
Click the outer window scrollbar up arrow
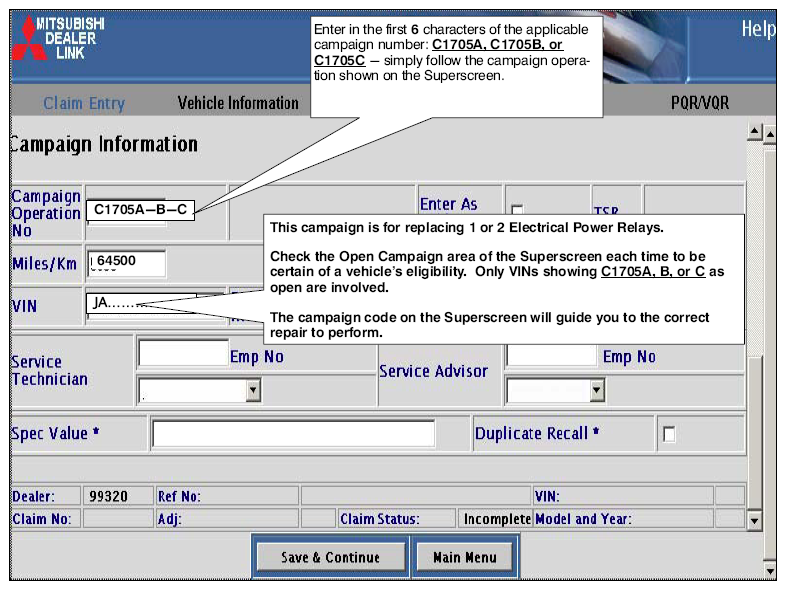click(x=770, y=134)
